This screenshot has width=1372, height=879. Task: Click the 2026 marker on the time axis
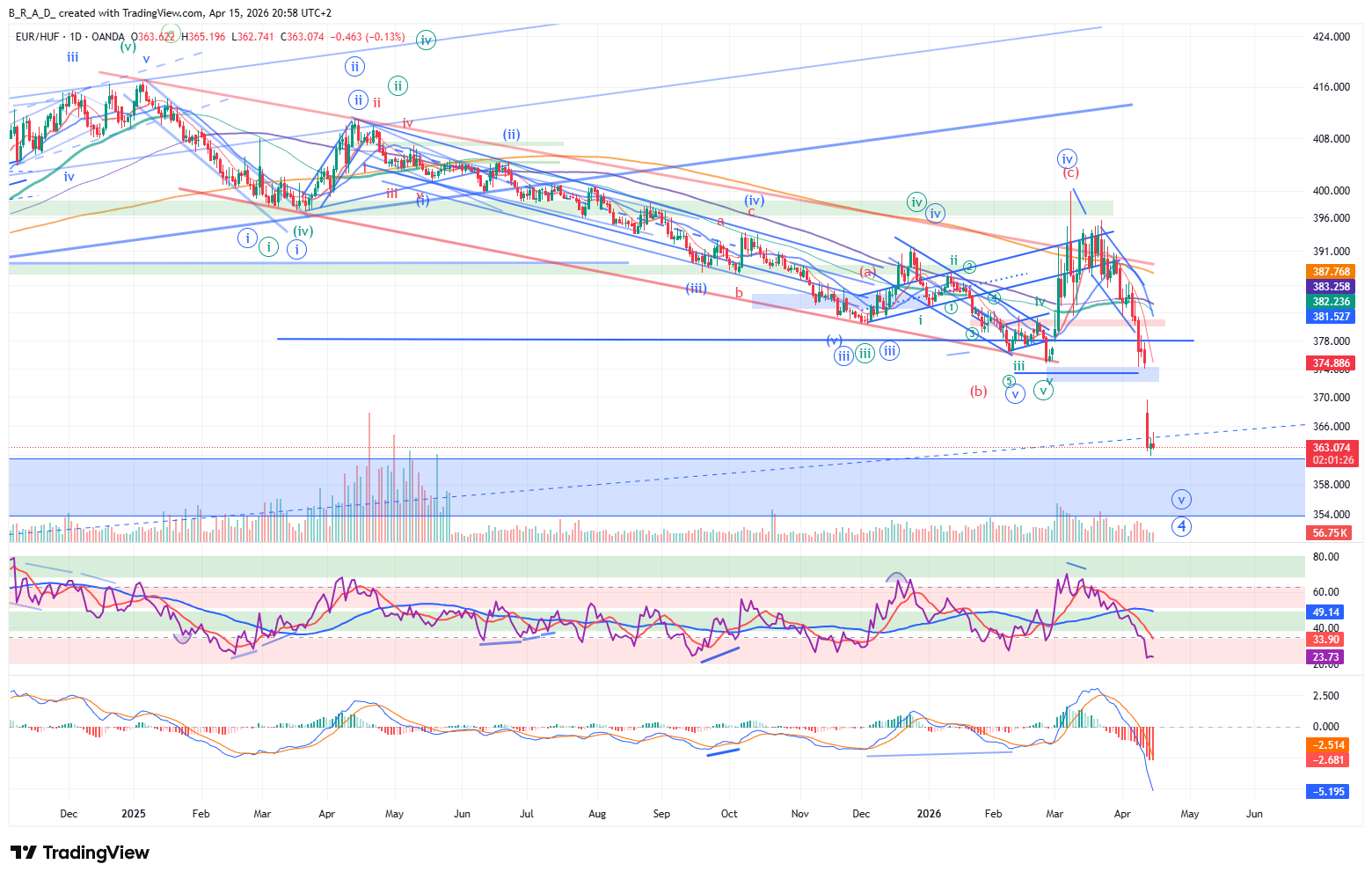(x=929, y=814)
